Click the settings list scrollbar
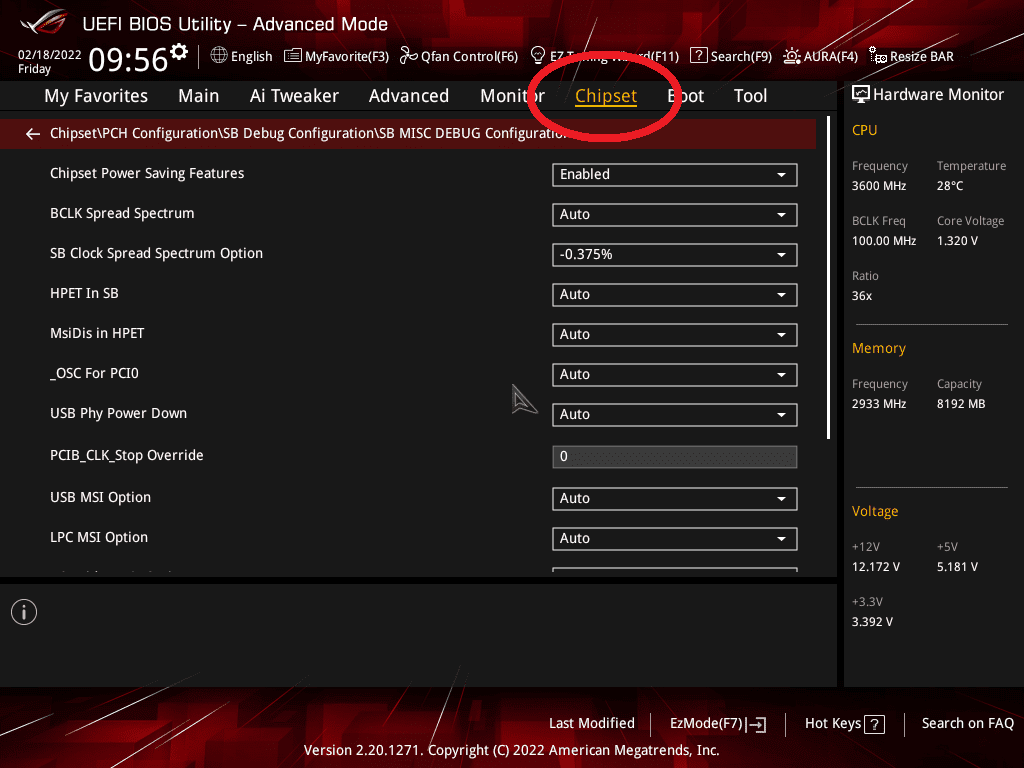The height and width of the screenshot is (768, 1024). pyautogui.click(x=829, y=278)
